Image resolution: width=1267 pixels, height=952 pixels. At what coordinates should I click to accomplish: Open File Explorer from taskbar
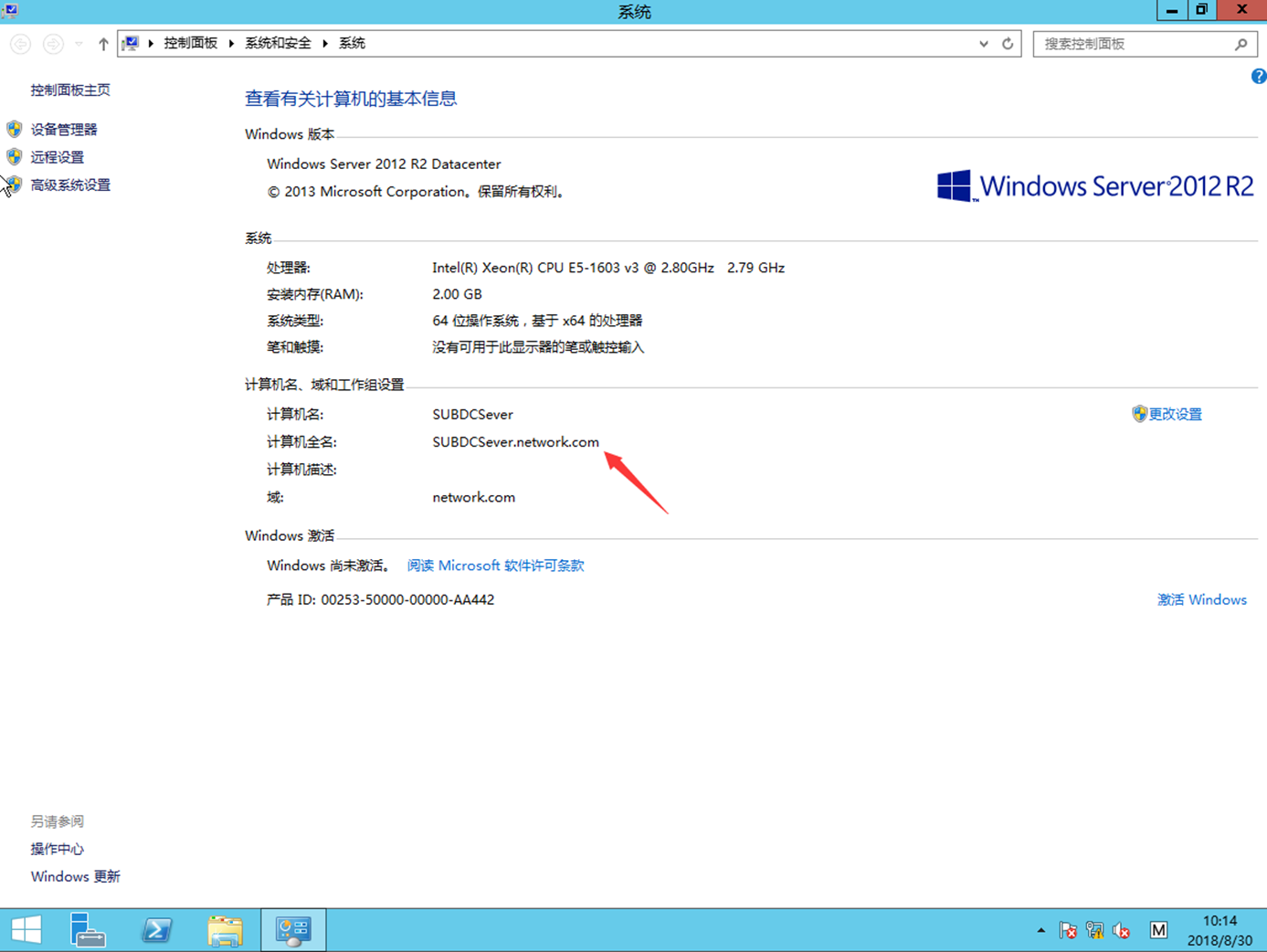click(225, 930)
